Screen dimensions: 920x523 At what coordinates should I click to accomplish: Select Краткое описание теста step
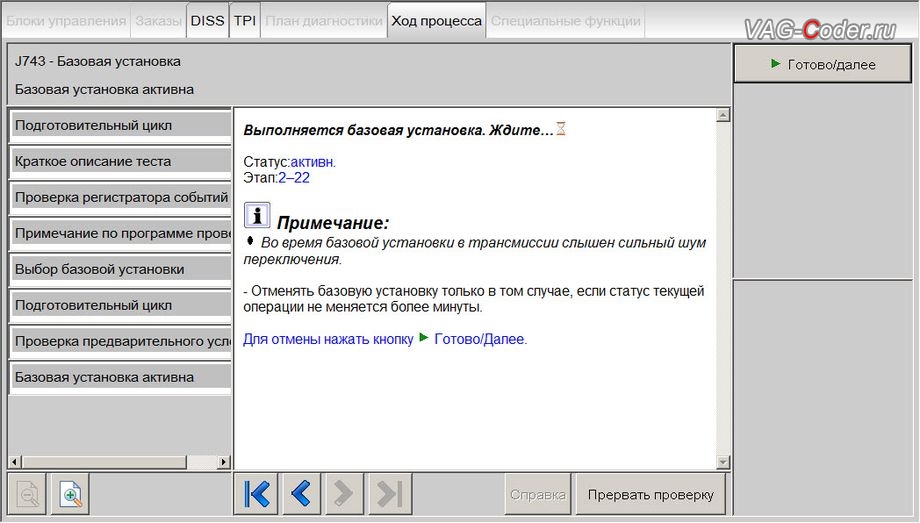(120, 161)
